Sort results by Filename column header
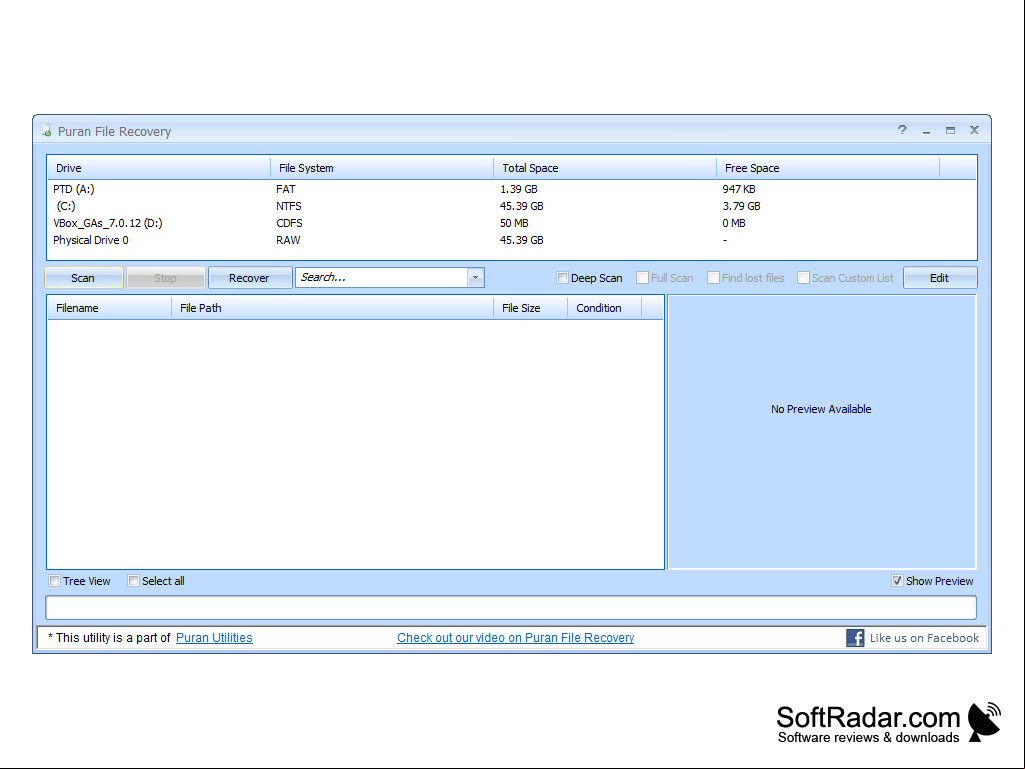The height and width of the screenshot is (769, 1025). (109, 307)
